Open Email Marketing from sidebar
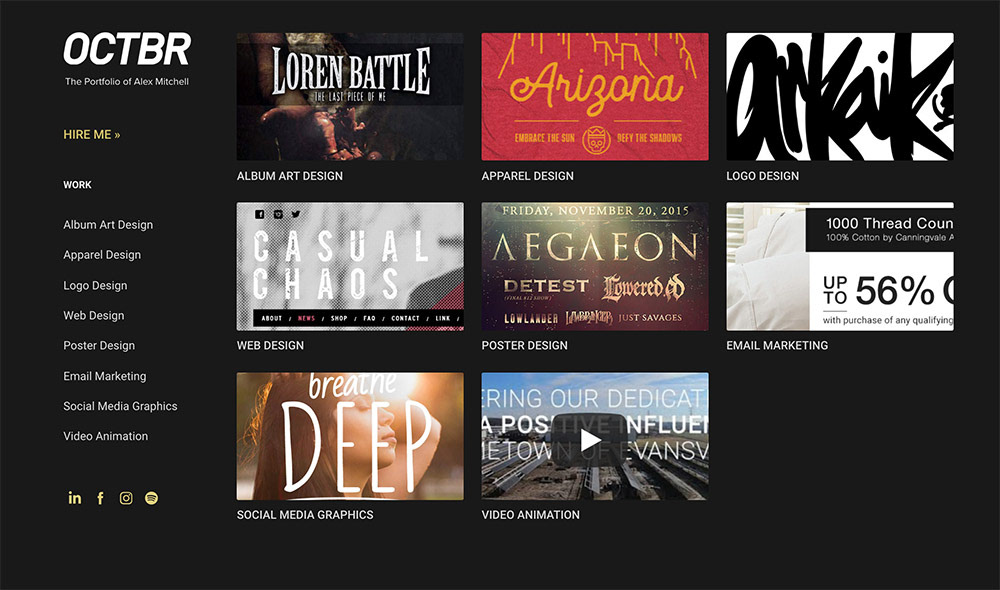Viewport: 1000px width, 590px height. (x=105, y=376)
